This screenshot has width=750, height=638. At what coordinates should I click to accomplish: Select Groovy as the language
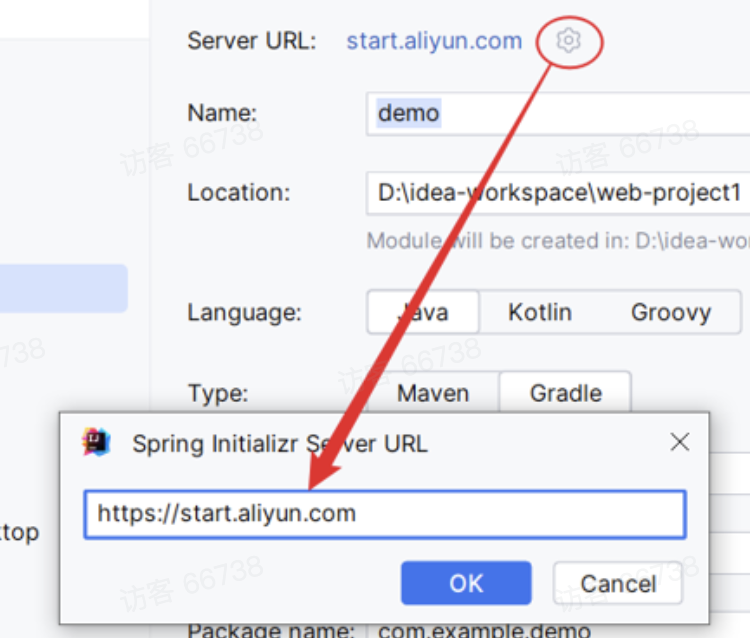(x=671, y=312)
